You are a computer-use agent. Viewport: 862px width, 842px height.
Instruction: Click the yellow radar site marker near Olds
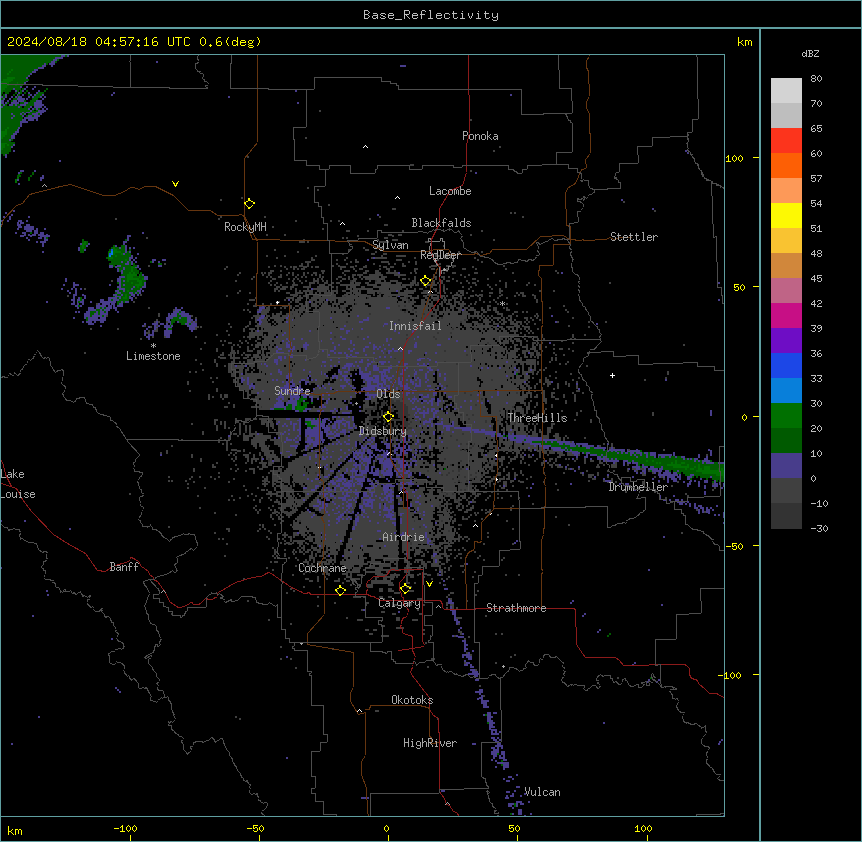tap(388, 417)
